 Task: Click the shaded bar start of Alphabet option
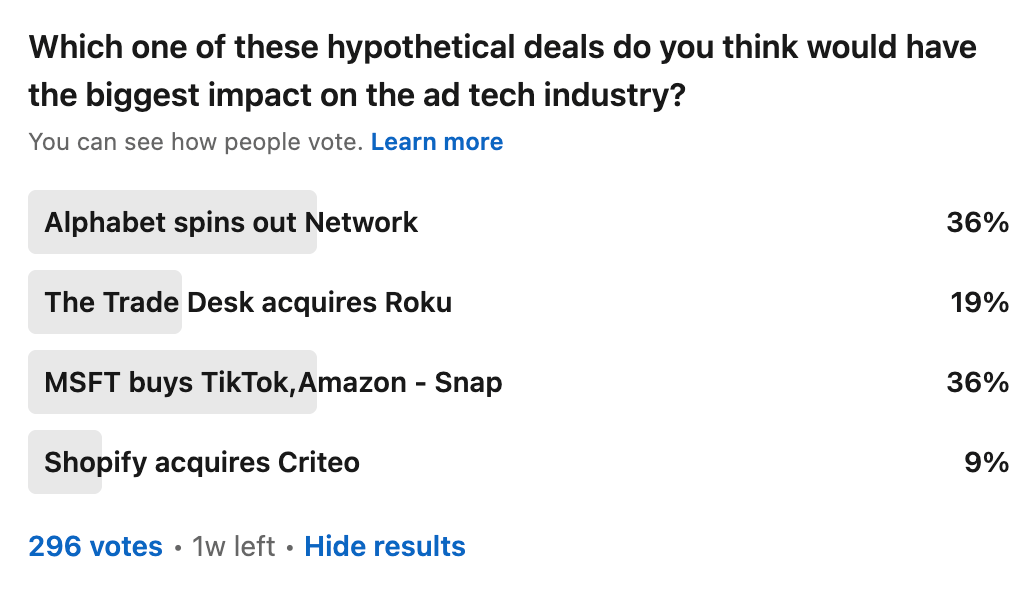point(172,222)
